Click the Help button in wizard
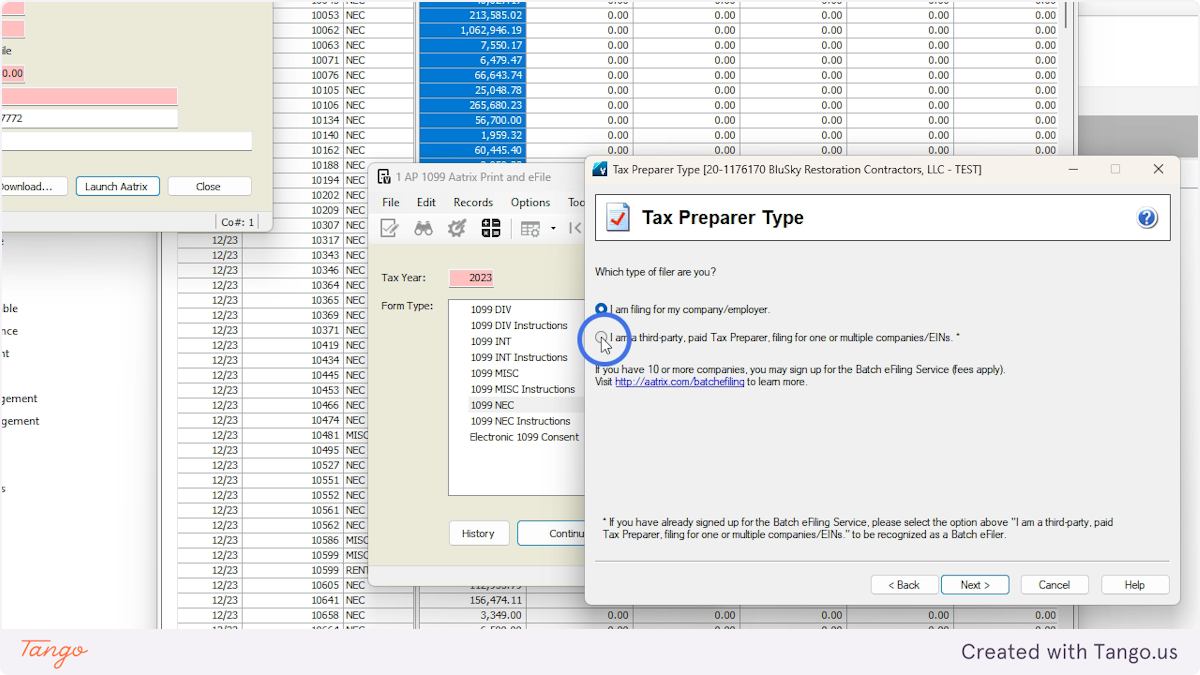The image size is (1200, 675). (1135, 585)
